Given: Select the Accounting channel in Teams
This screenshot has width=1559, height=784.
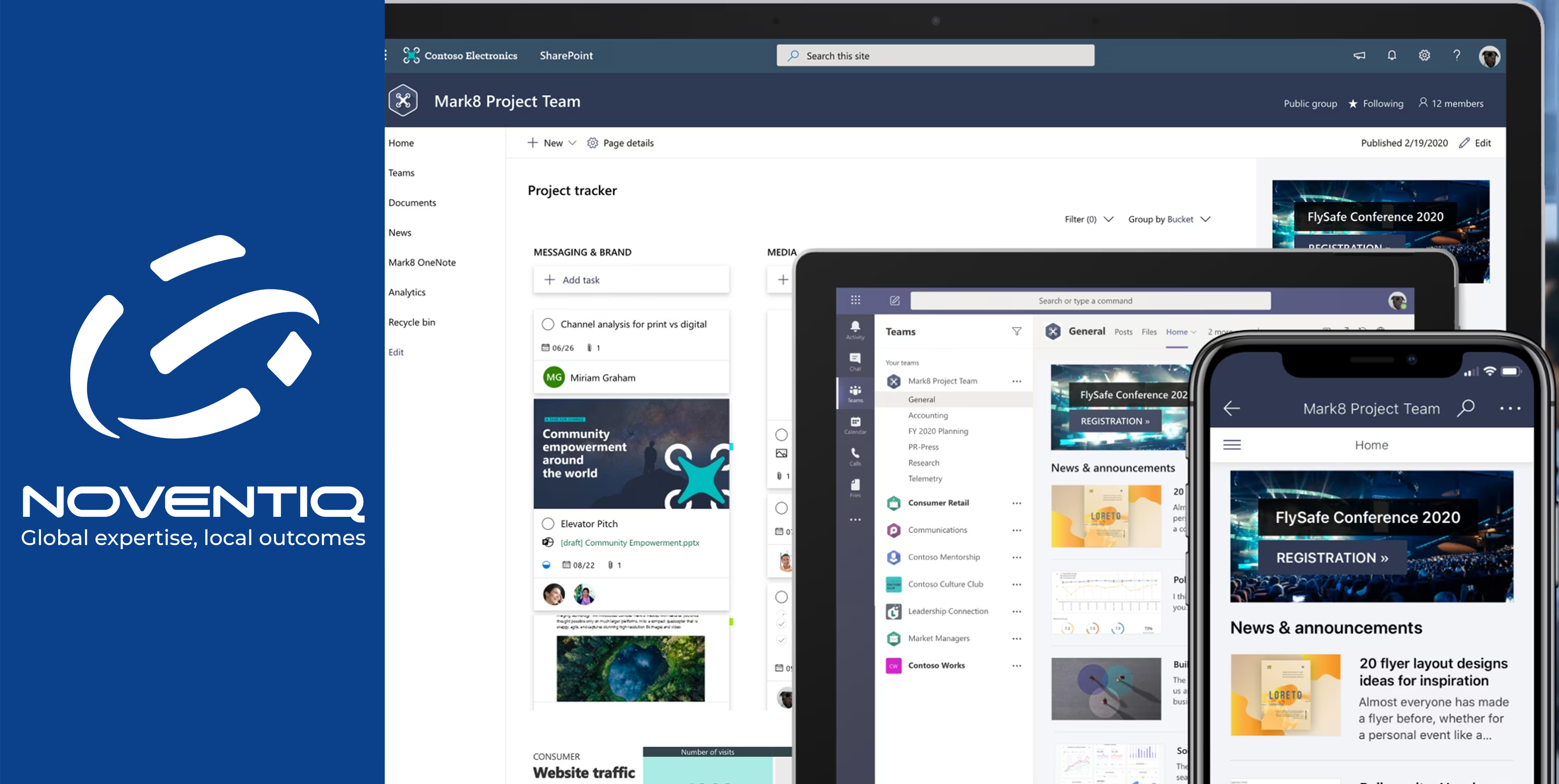Looking at the screenshot, I should click(928, 416).
